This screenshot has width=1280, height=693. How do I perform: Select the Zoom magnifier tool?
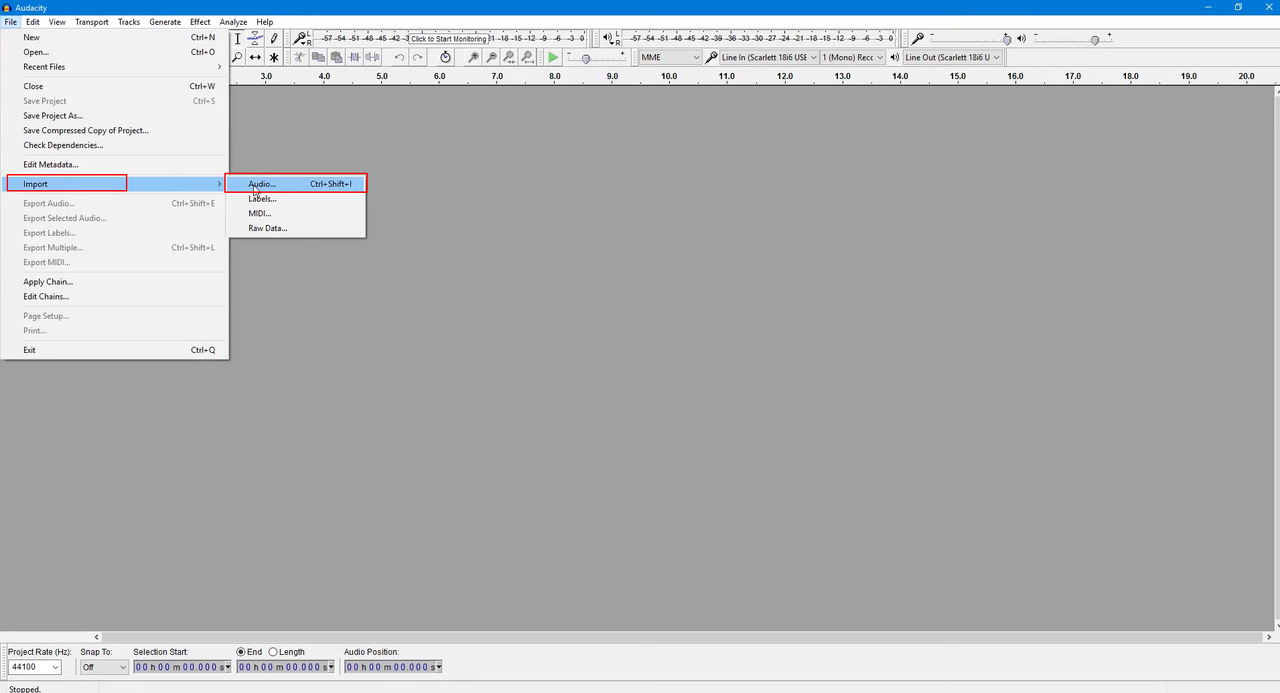(237, 58)
